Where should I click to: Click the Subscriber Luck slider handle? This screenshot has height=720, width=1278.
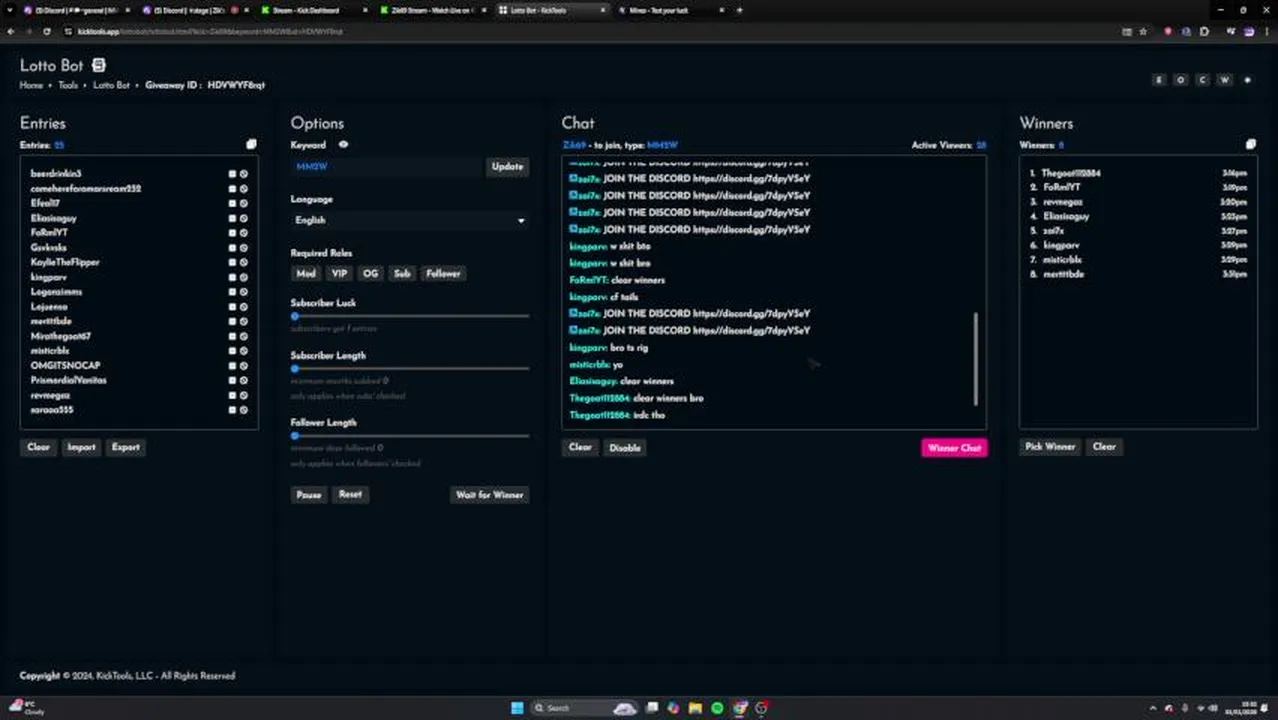point(295,316)
